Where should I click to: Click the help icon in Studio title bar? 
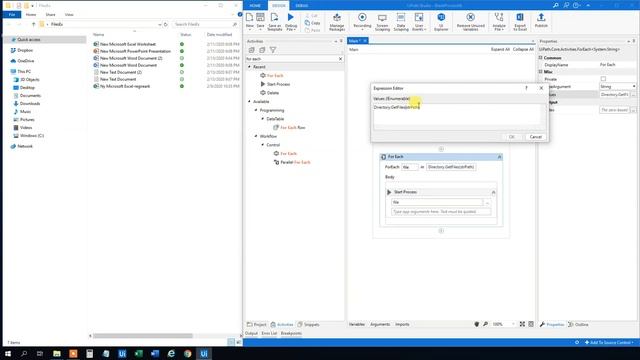[576, 5]
